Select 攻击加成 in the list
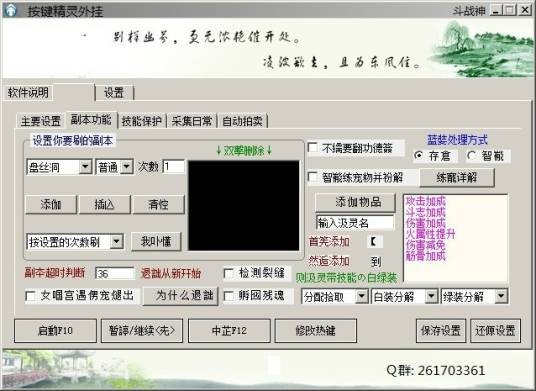This screenshot has height=391, width=536. tap(426, 201)
